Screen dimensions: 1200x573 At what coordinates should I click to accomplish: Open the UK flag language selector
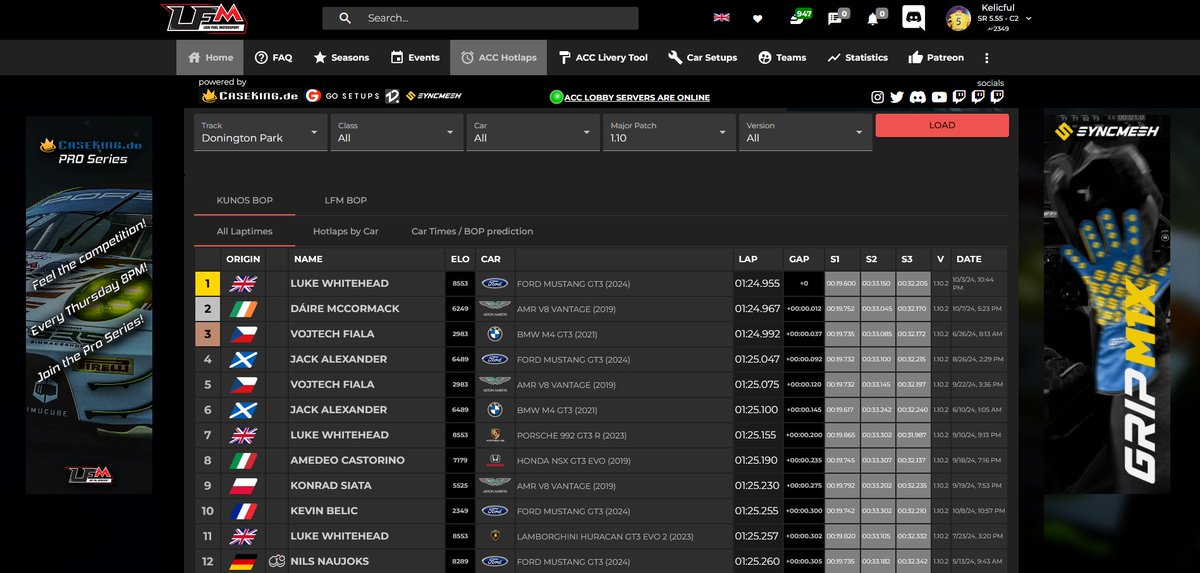pyautogui.click(x=721, y=18)
